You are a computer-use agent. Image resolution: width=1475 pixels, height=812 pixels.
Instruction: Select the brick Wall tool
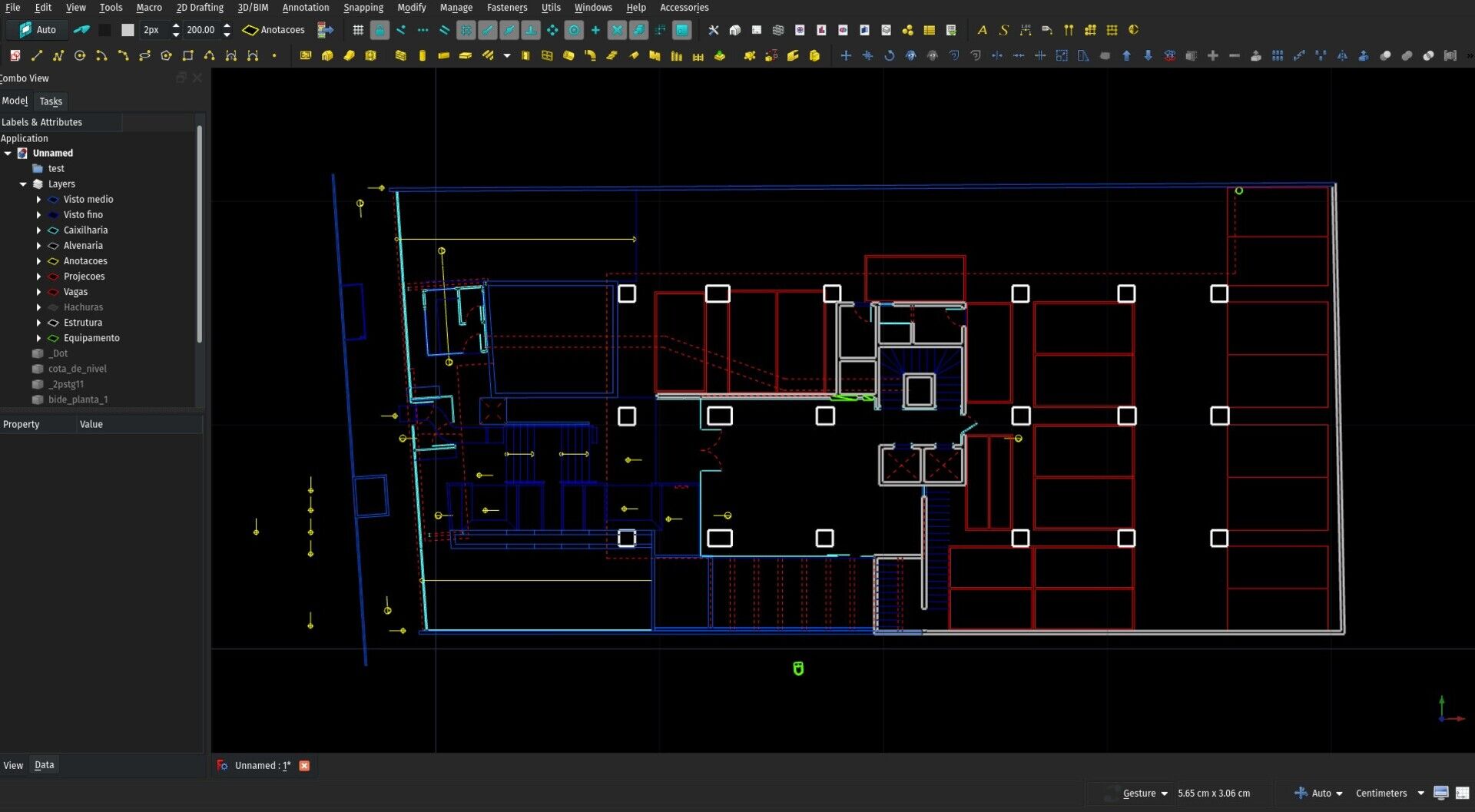pos(400,55)
